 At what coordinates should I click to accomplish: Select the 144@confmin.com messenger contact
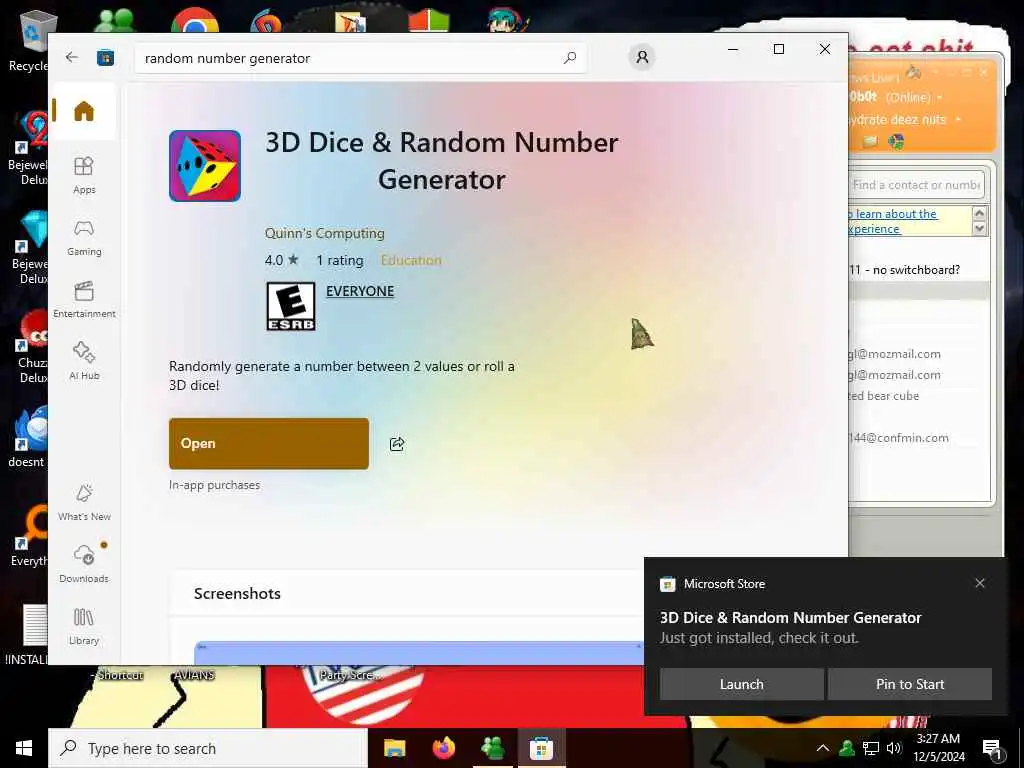pyautogui.click(x=899, y=438)
